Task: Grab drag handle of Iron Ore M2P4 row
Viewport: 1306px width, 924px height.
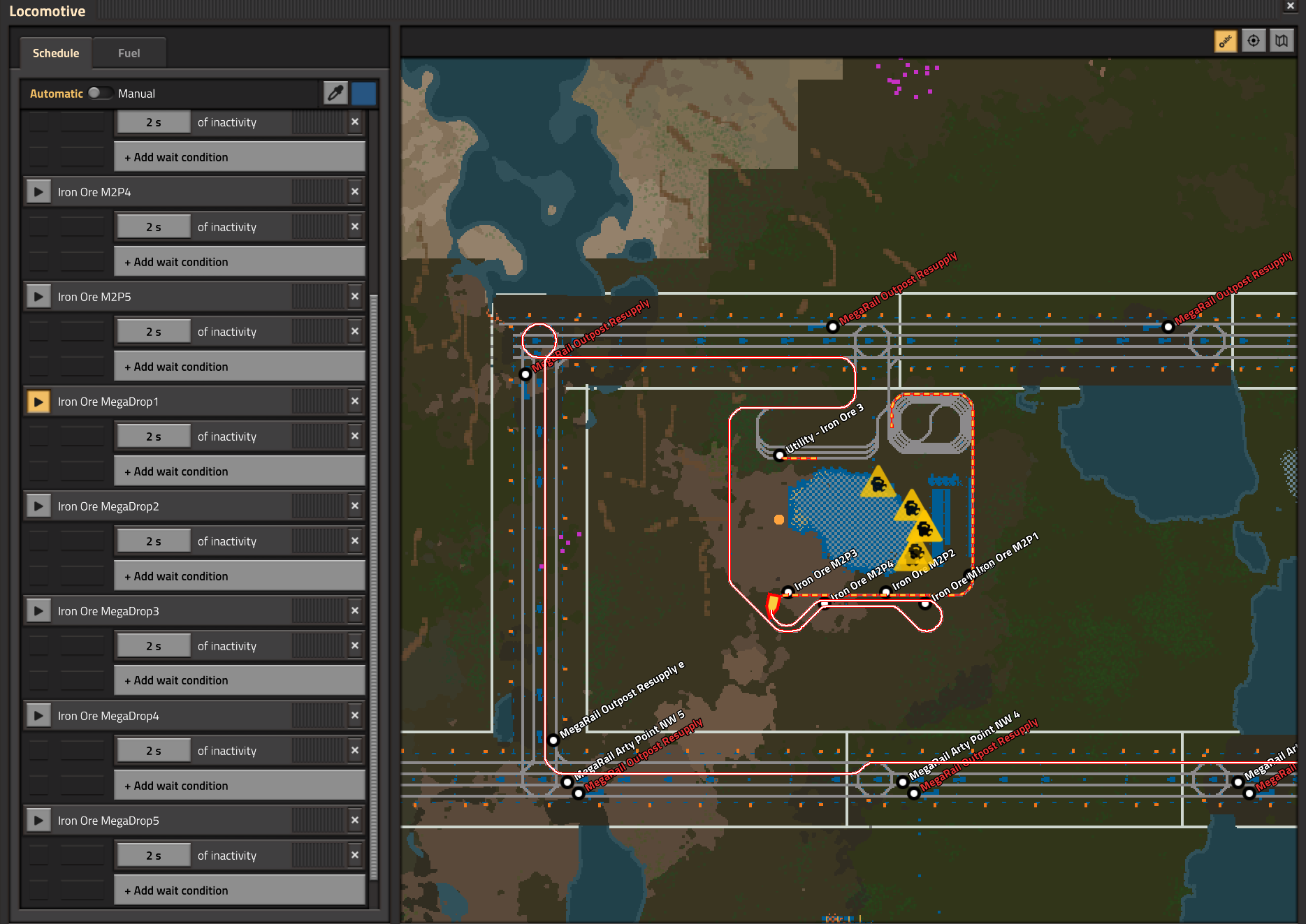Action: [x=318, y=191]
